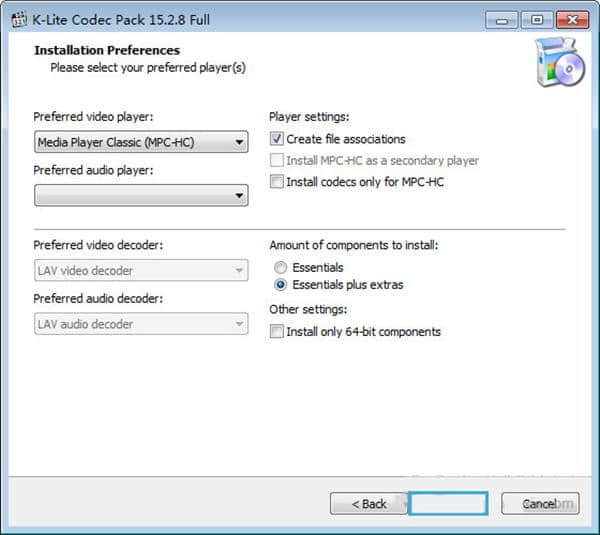Choose the Essentials plus extras radio button
This screenshot has width=600, height=535.
click(x=280, y=285)
